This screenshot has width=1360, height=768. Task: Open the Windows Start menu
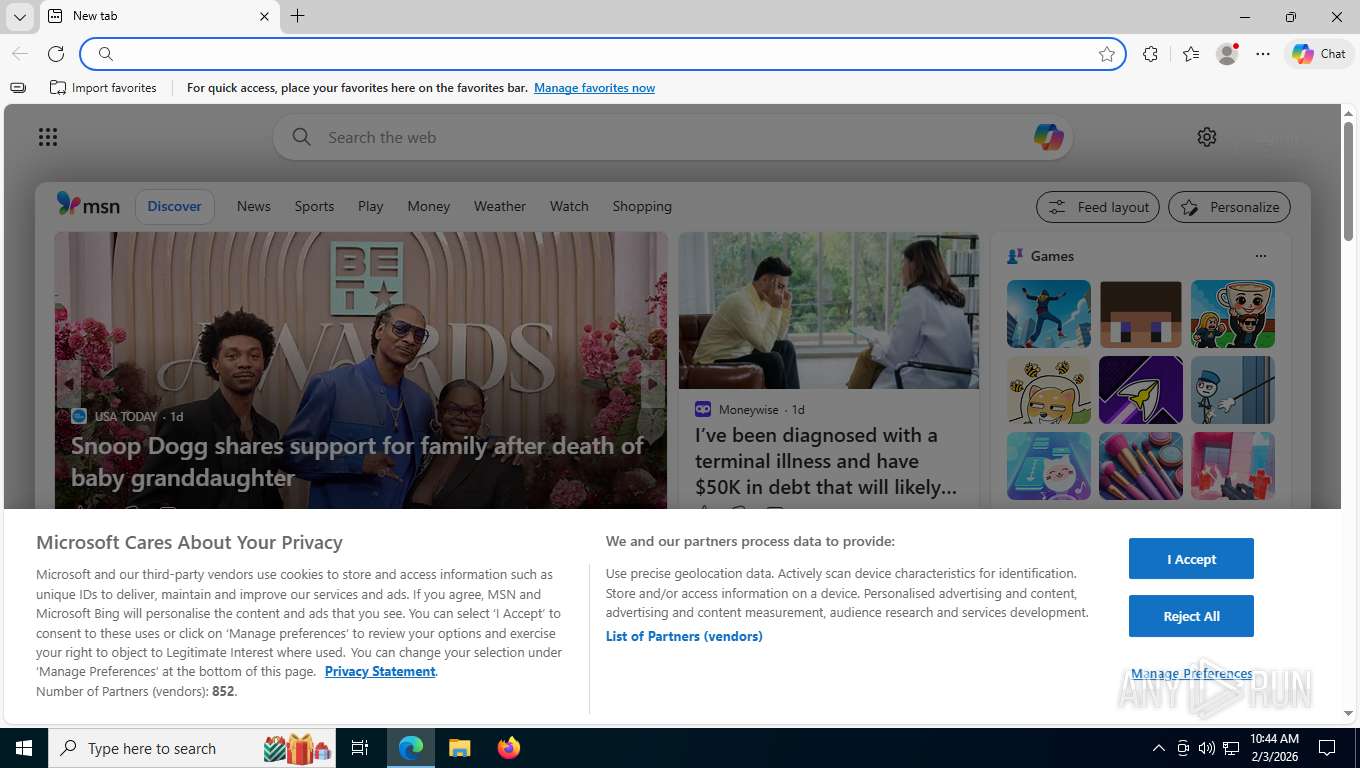coord(23,748)
